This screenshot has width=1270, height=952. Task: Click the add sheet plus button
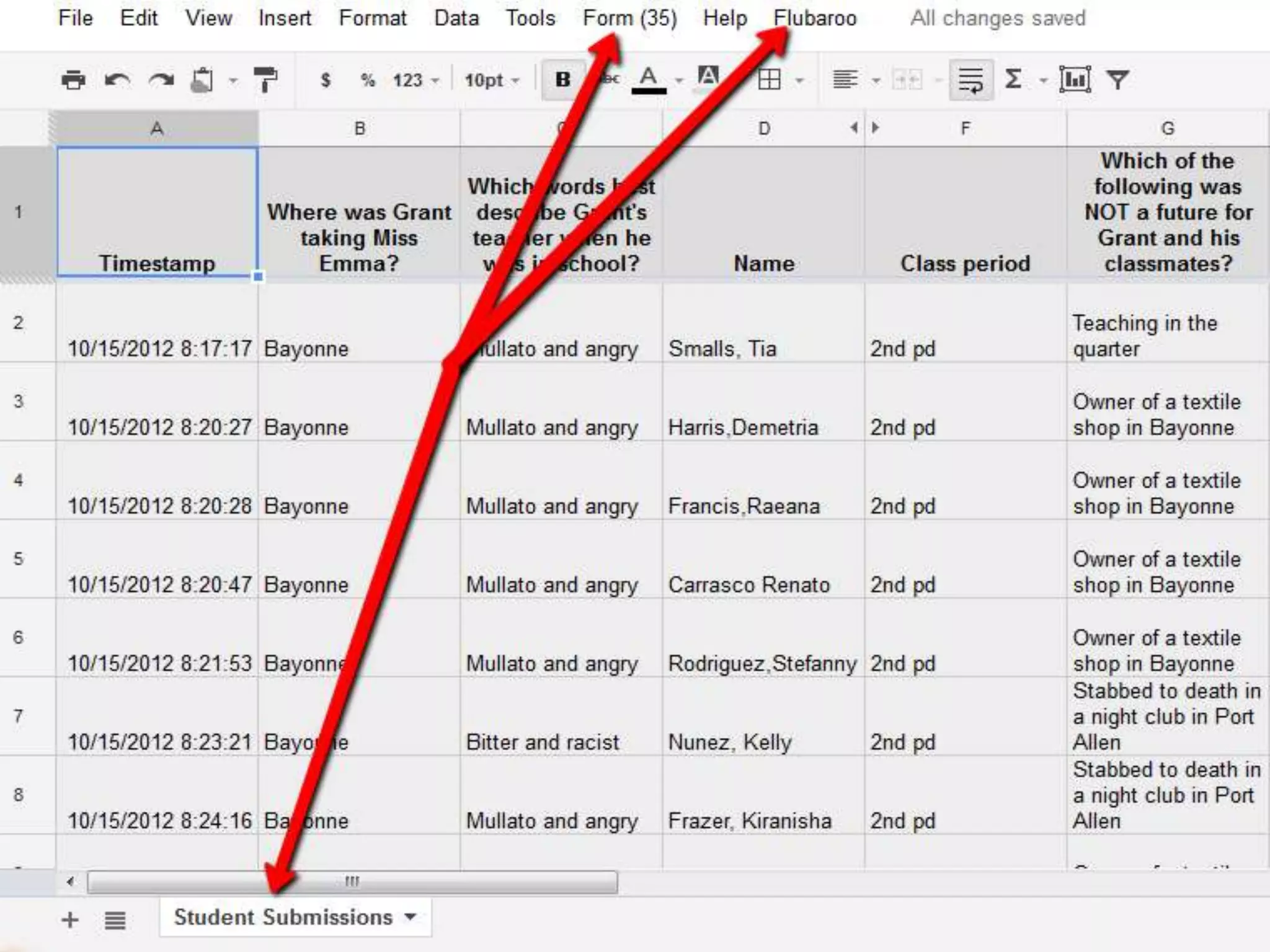pos(70,920)
